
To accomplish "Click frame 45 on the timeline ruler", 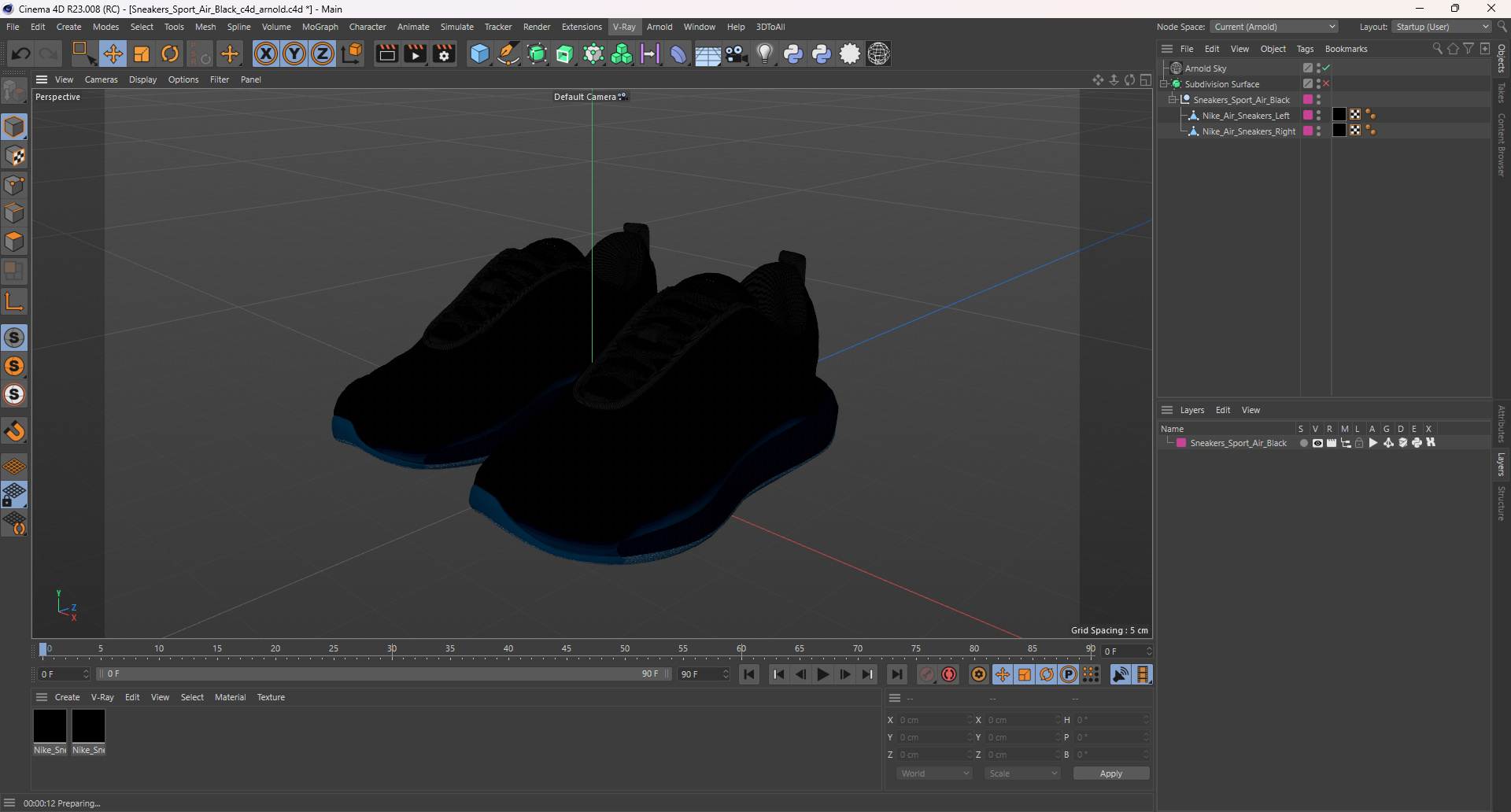I will tap(567, 649).
